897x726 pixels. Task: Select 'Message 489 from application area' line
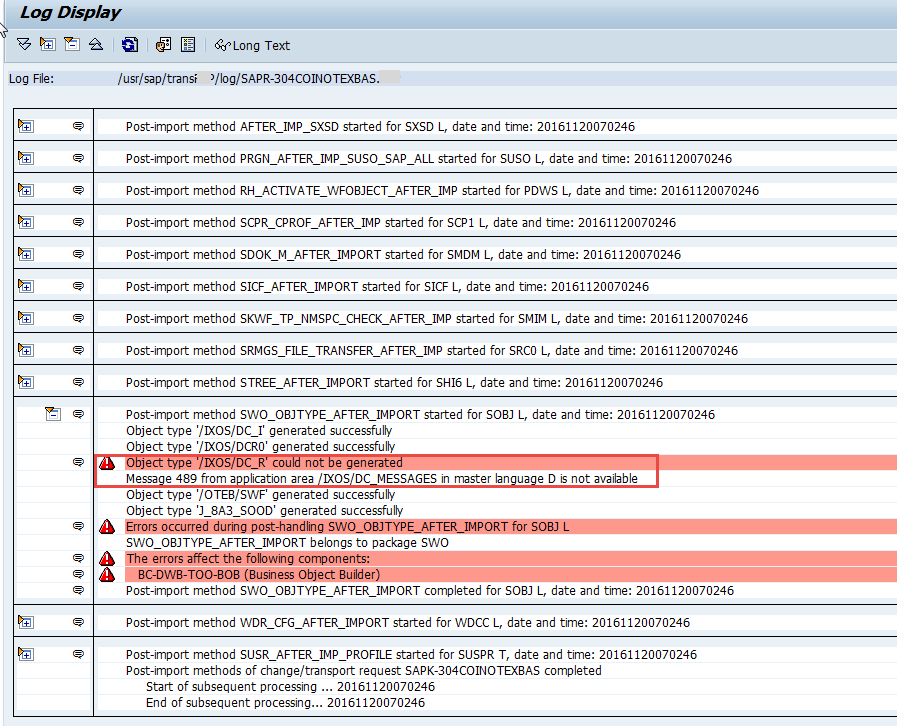coord(382,479)
